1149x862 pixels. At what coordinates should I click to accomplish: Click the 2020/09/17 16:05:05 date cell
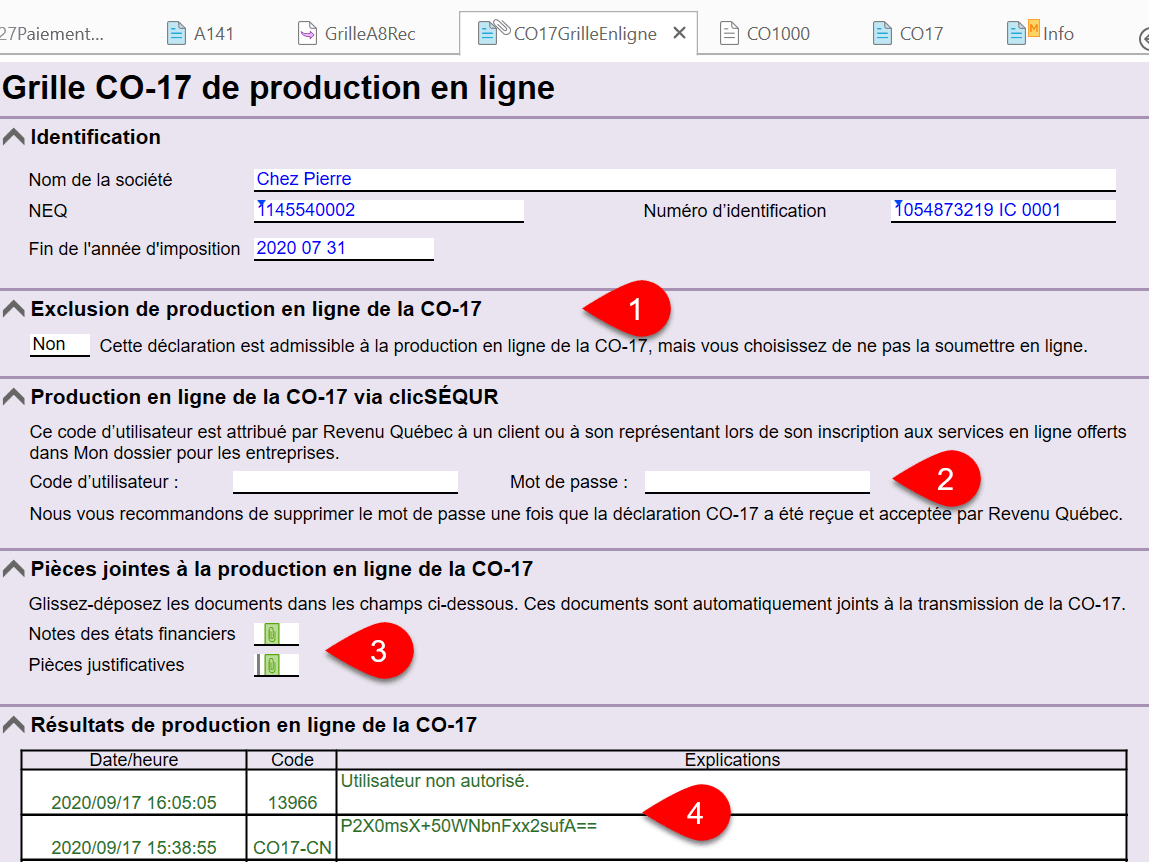click(x=134, y=792)
